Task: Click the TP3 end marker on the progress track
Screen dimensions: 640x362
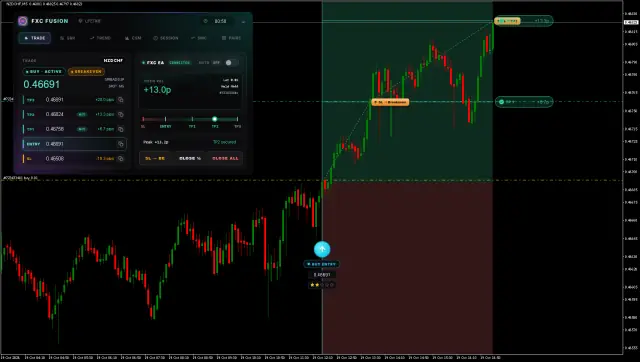Action: (238, 119)
